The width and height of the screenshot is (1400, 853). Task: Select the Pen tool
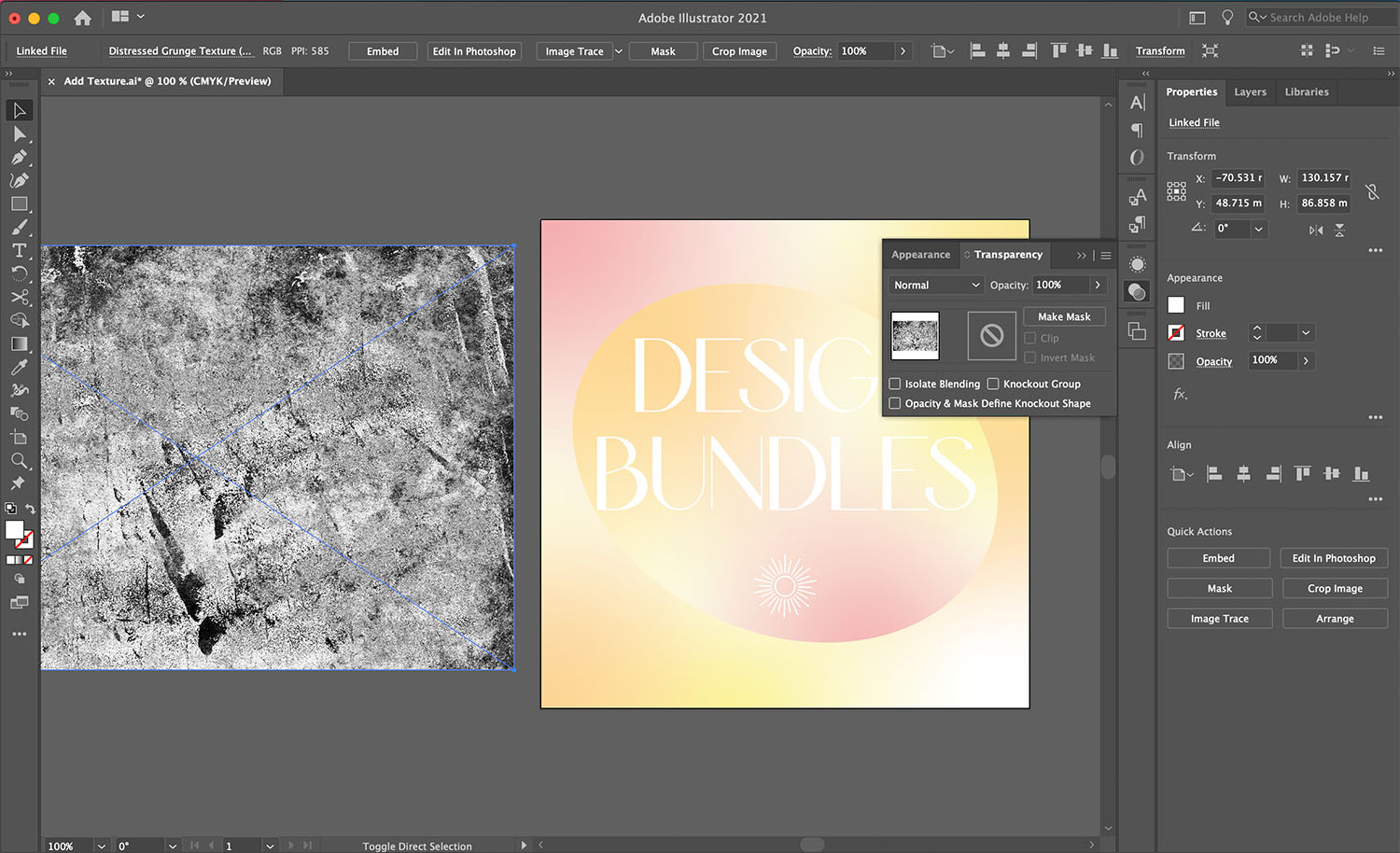pyautogui.click(x=19, y=157)
